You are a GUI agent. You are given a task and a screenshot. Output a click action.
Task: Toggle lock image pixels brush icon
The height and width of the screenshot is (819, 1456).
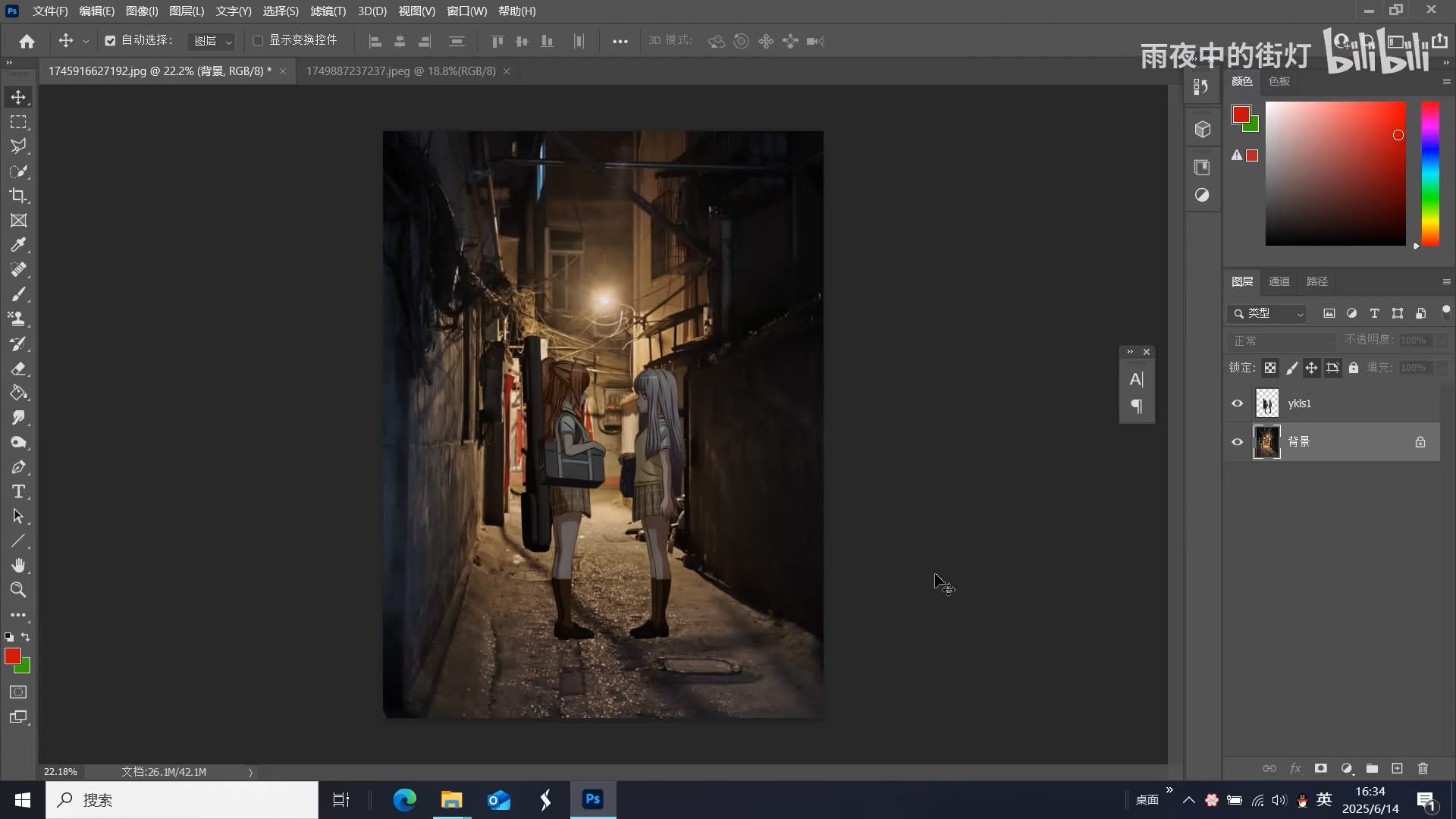point(1291,368)
